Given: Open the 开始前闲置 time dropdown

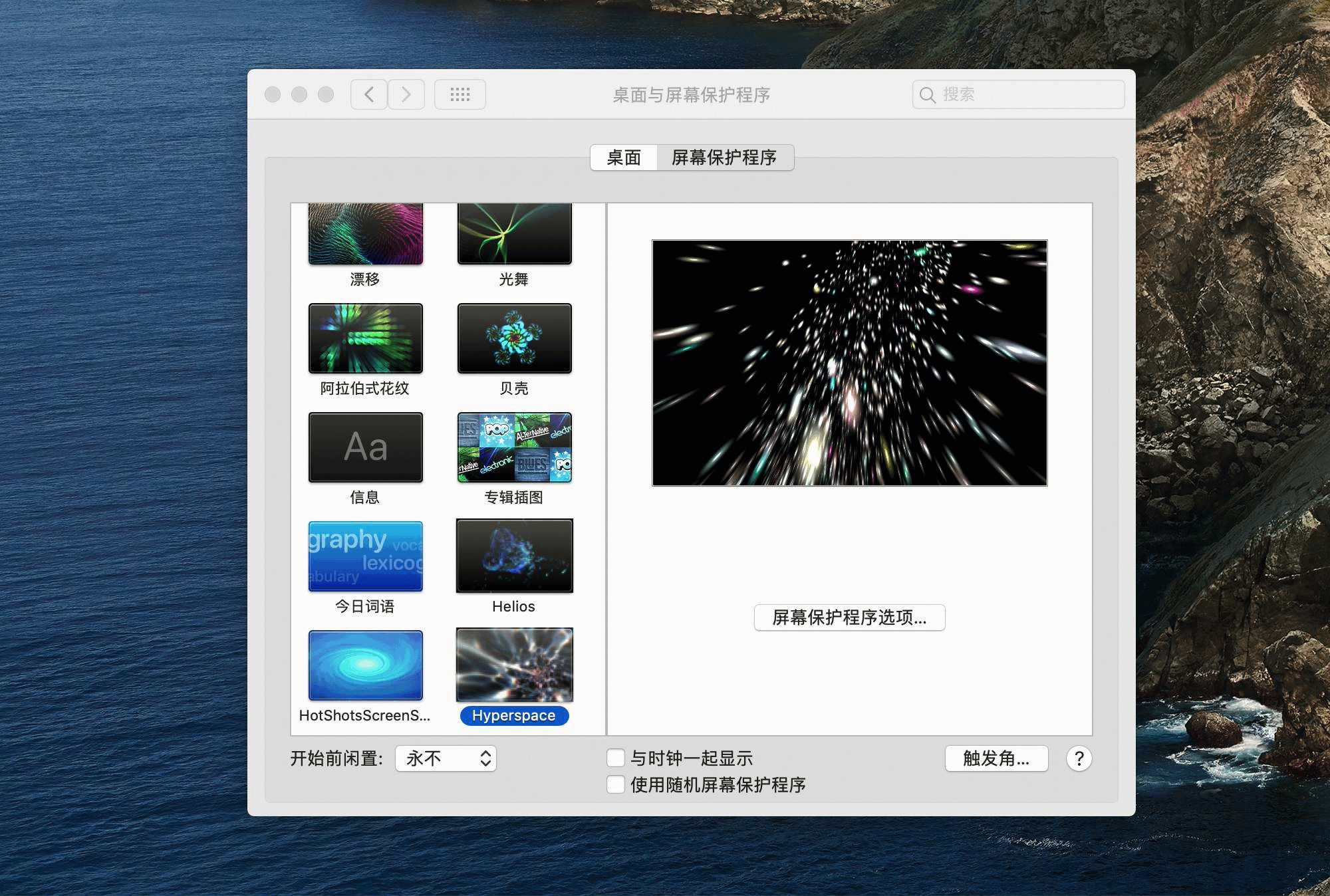Looking at the screenshot, I should pyautogui.click(x=446, y=758).
